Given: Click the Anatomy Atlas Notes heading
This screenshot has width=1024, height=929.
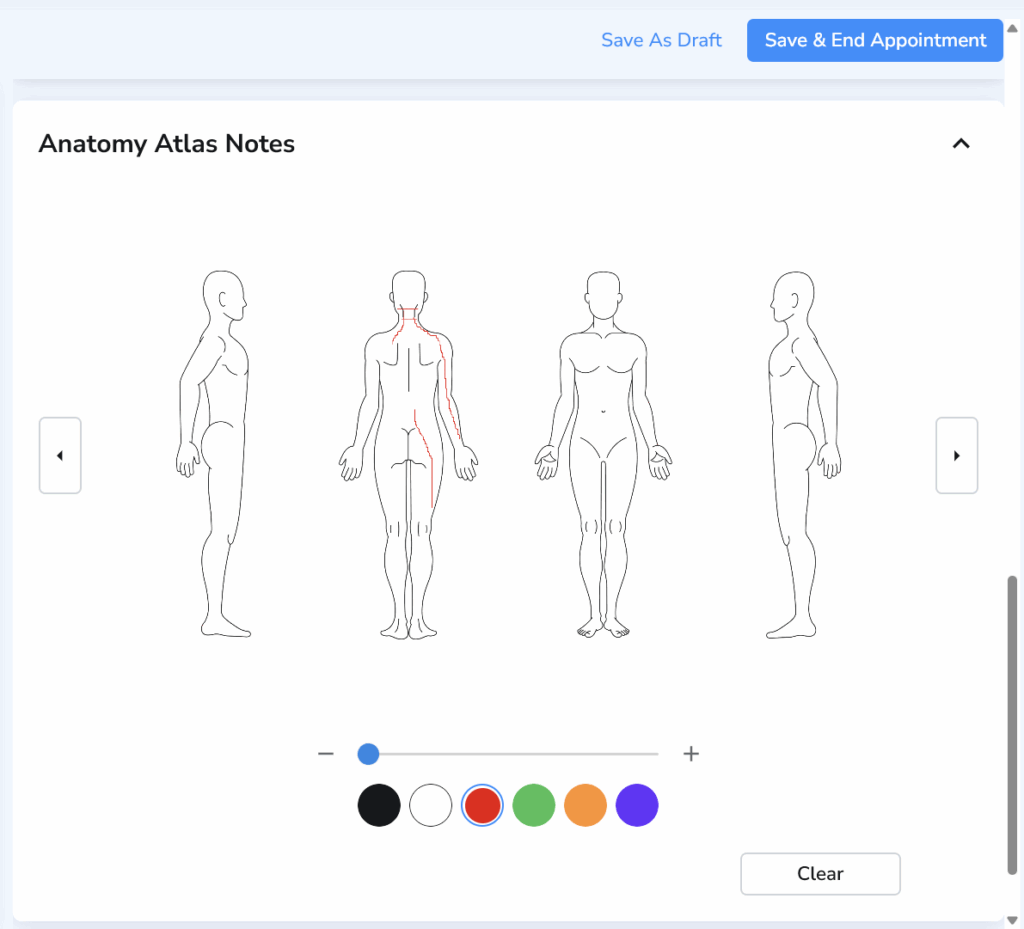Looking at the screenshot, I should pos(166,143).
